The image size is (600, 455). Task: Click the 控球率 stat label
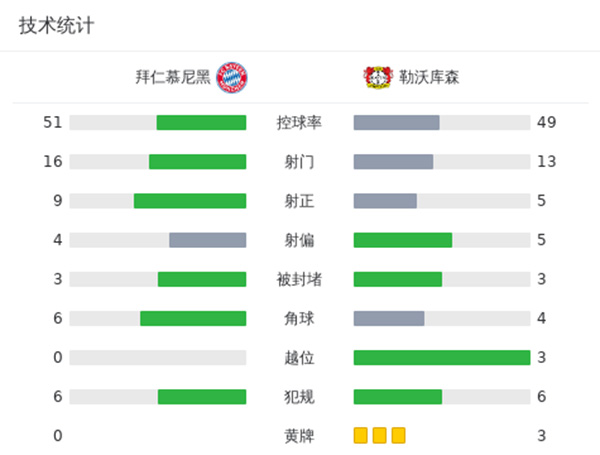coord(299,123)
